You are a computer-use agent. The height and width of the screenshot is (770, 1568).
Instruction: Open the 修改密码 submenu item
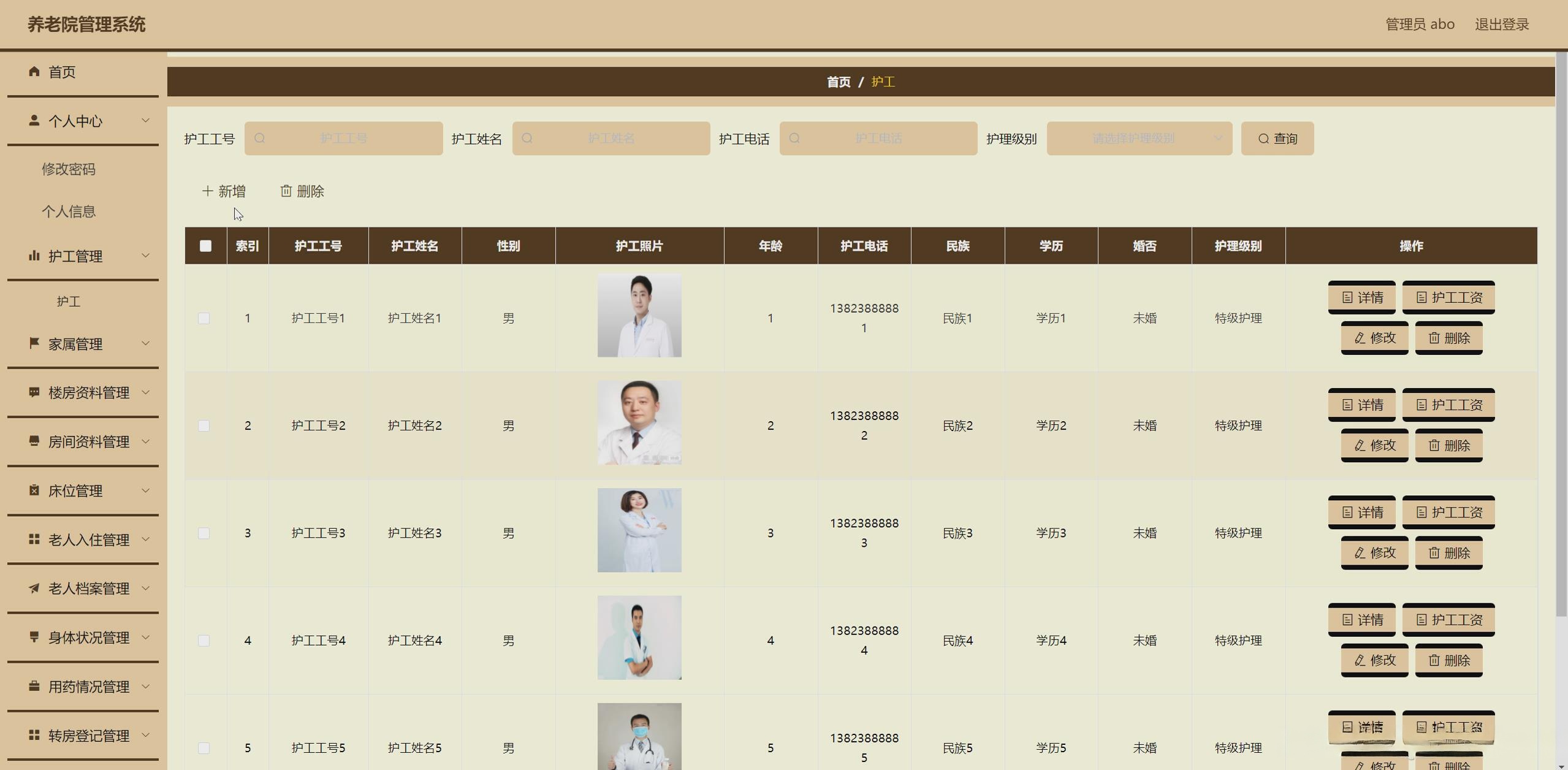tap(69, 169)
